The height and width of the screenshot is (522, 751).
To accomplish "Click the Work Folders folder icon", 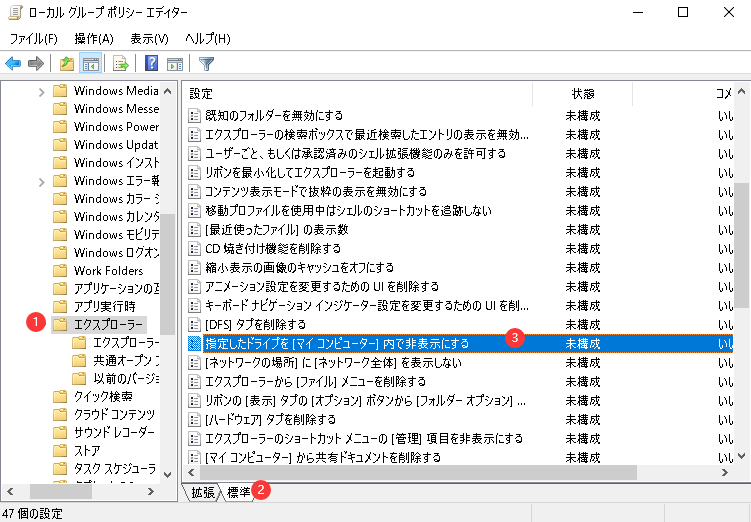I will (60, 271).
